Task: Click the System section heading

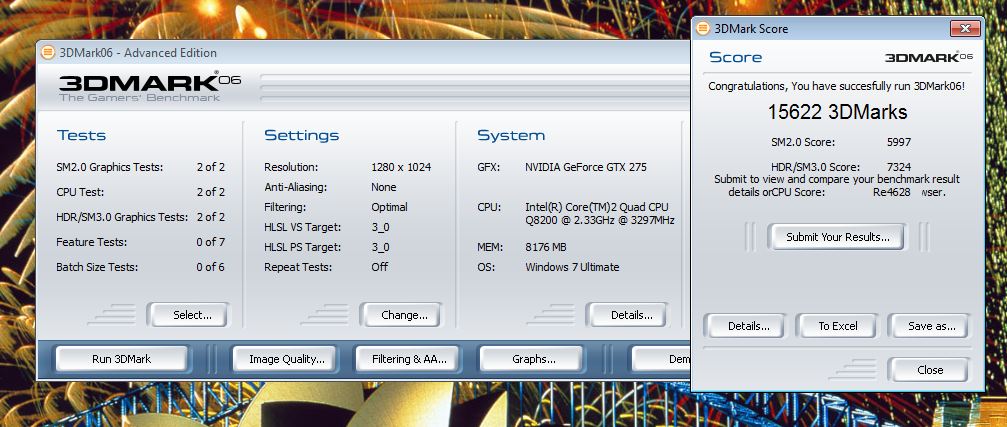Action: tap(511, 135)
